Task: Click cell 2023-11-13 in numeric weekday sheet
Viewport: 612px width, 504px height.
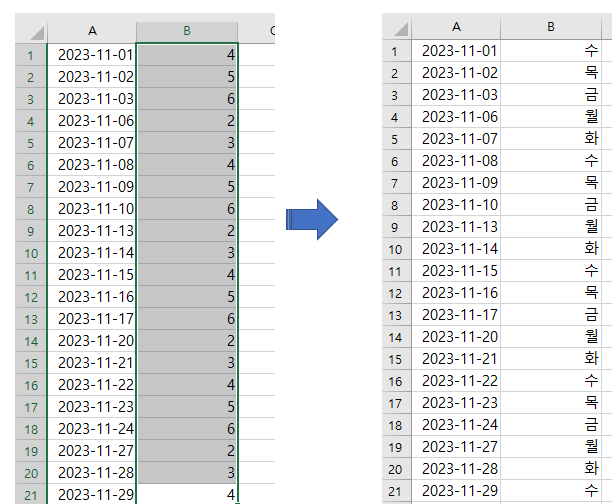Action: 92,231
